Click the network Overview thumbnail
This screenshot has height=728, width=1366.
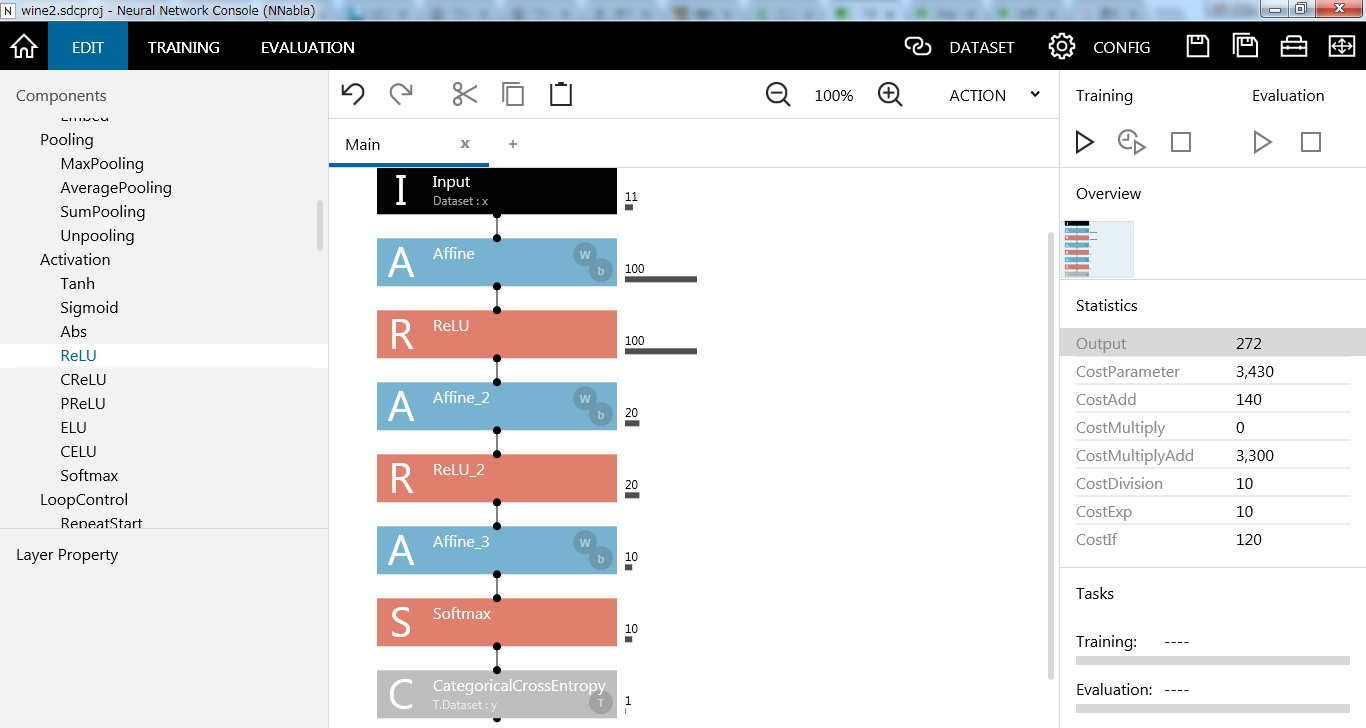[x=1097, y=249]
